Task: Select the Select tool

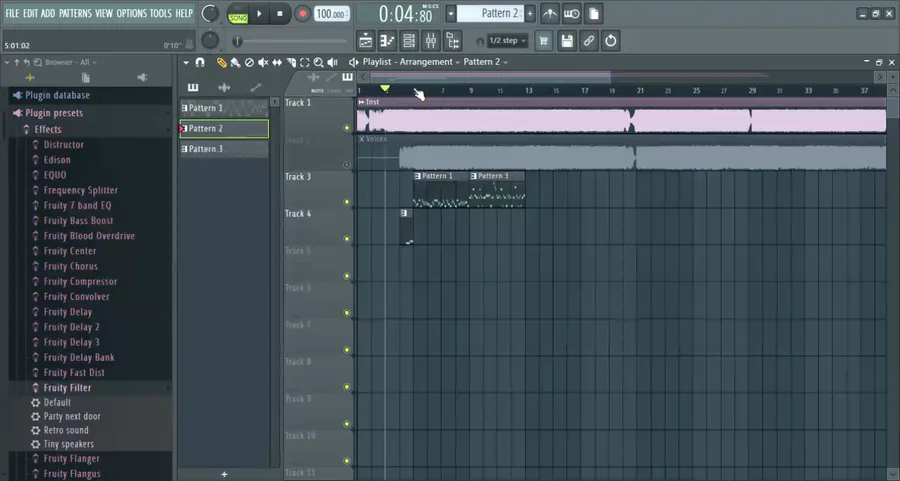Action: click(305, 62)
